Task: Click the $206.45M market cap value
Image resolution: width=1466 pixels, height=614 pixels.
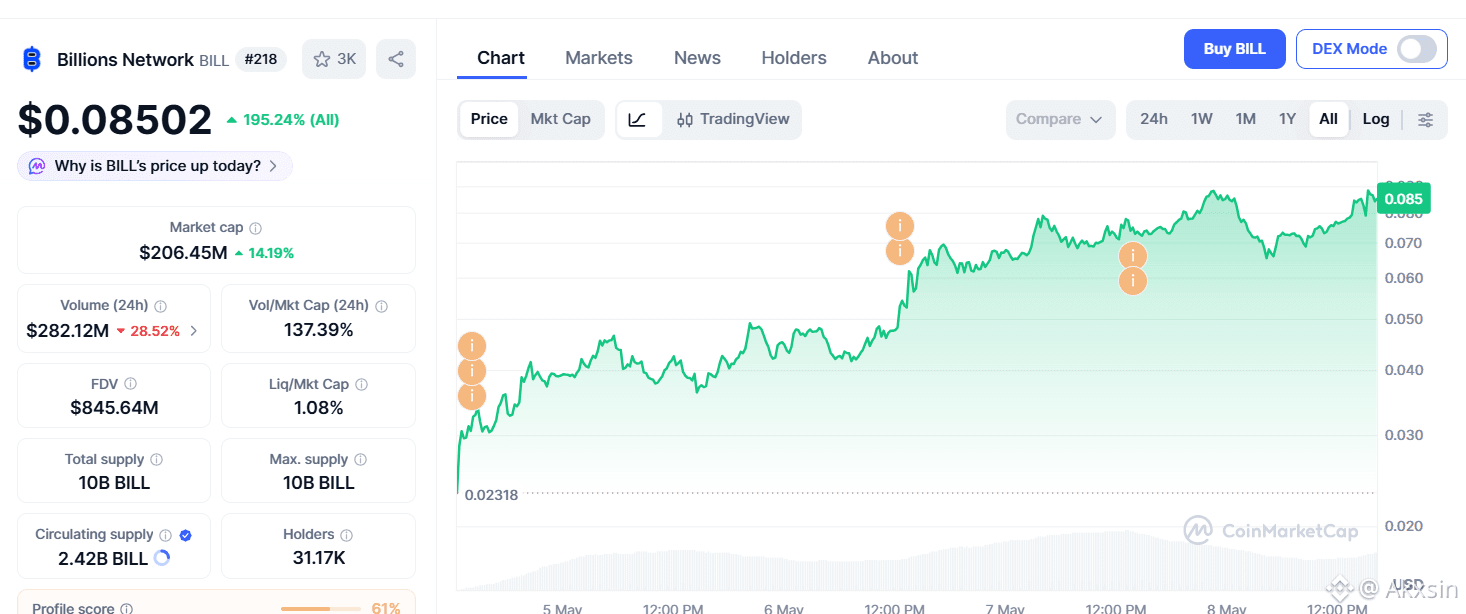Action: click(x=183, y=253)
